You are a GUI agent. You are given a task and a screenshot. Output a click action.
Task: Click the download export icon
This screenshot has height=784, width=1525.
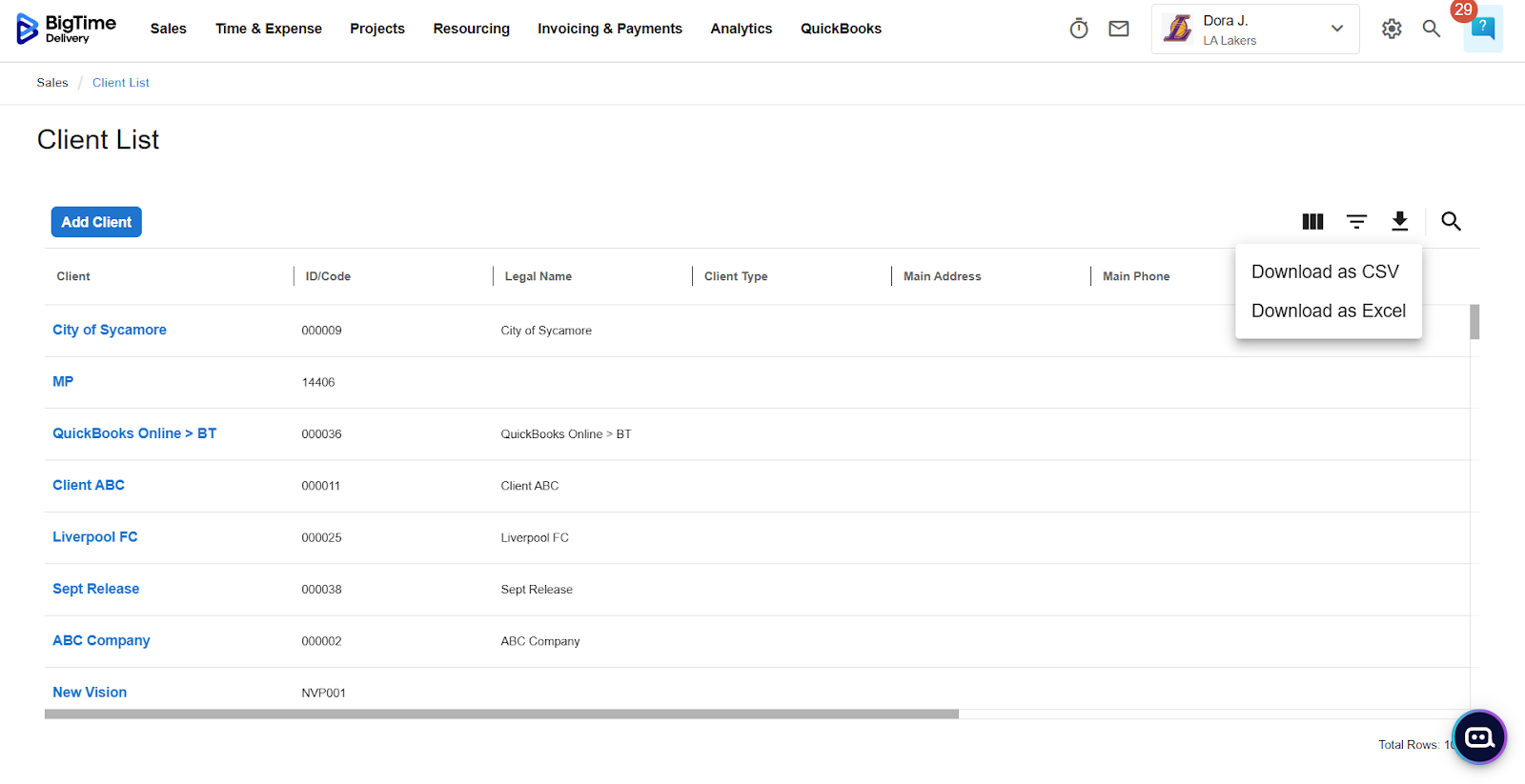click(x=1399, y=222)
